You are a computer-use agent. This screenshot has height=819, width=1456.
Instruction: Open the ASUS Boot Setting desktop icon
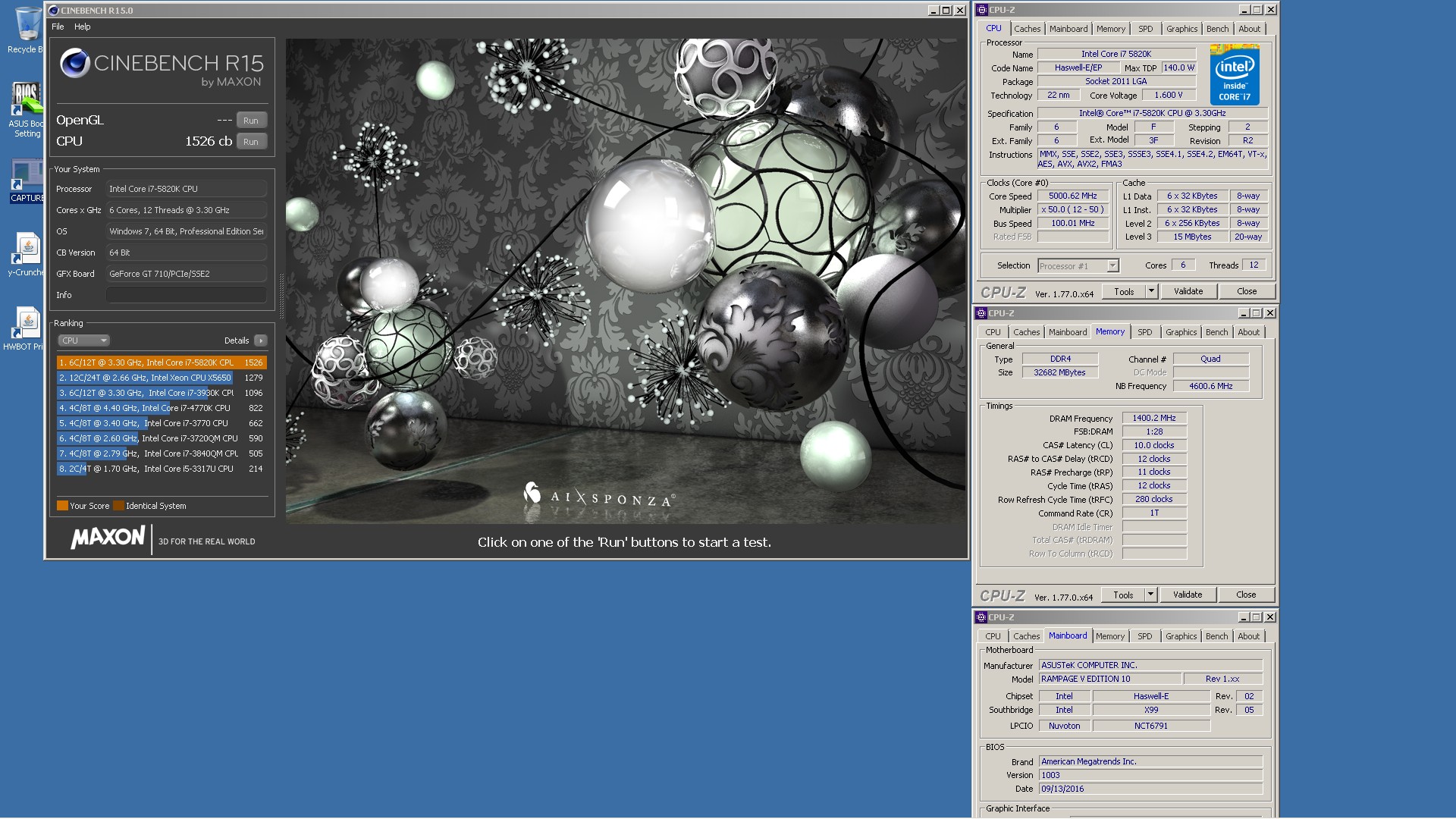point(26,109)
